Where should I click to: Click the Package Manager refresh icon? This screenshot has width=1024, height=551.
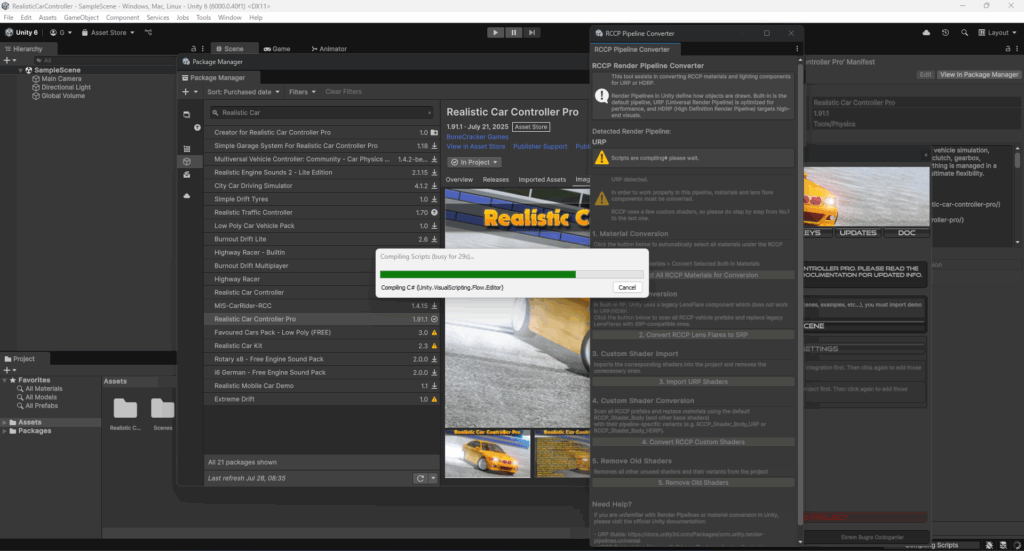[420, 479]
